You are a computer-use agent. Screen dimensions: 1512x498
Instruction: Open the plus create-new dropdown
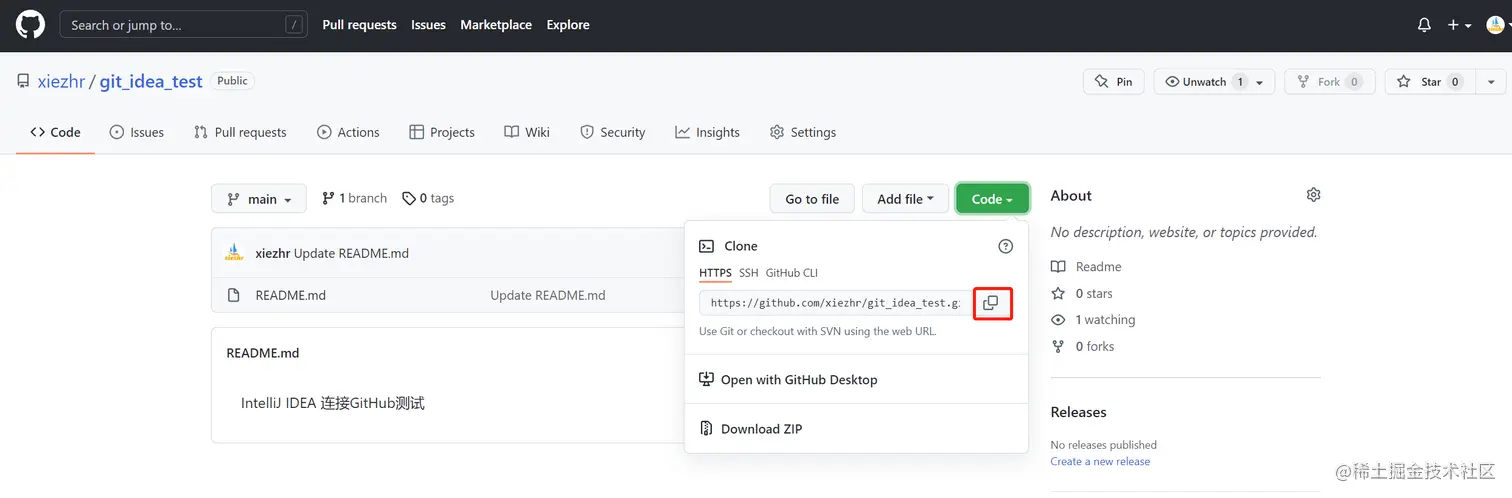click(x=1459, y=25)
